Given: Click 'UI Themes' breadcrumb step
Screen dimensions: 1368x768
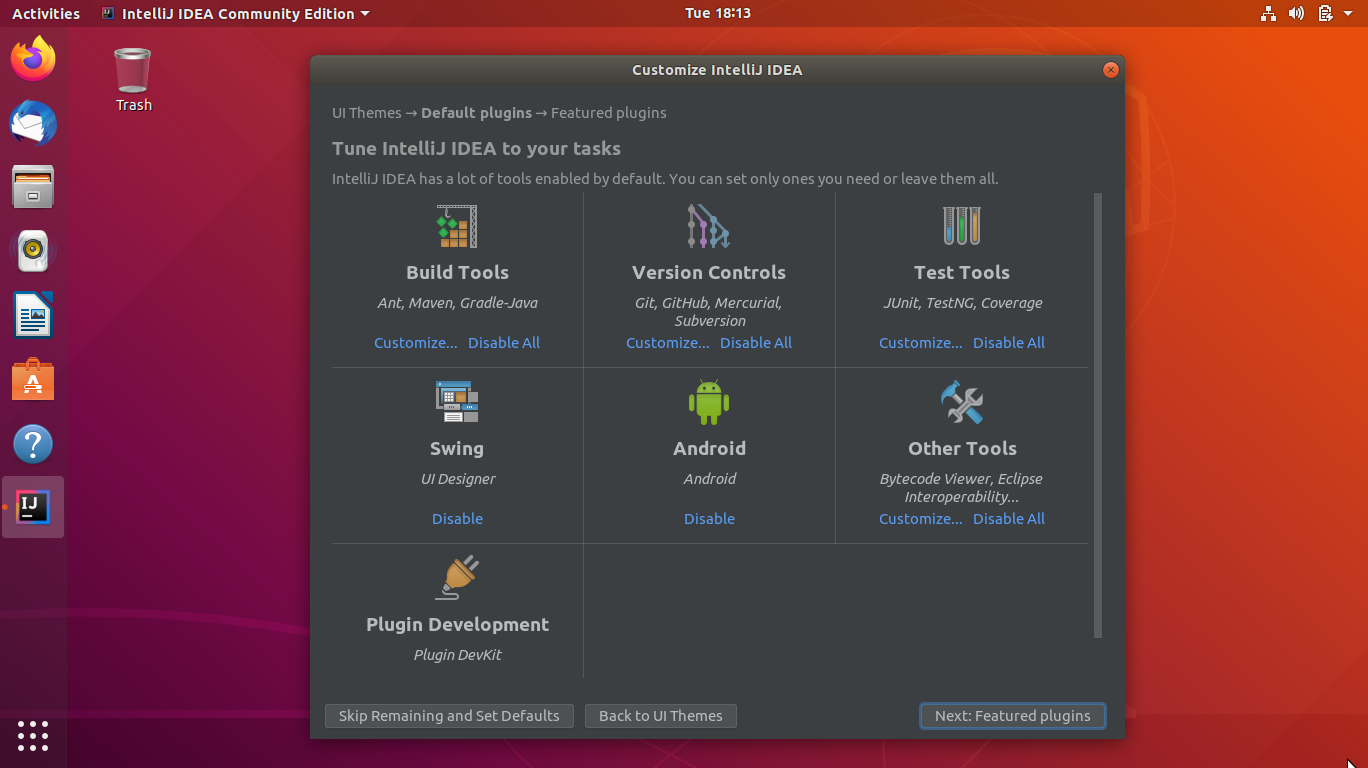Looking at the screenshot, I should 366,113.
